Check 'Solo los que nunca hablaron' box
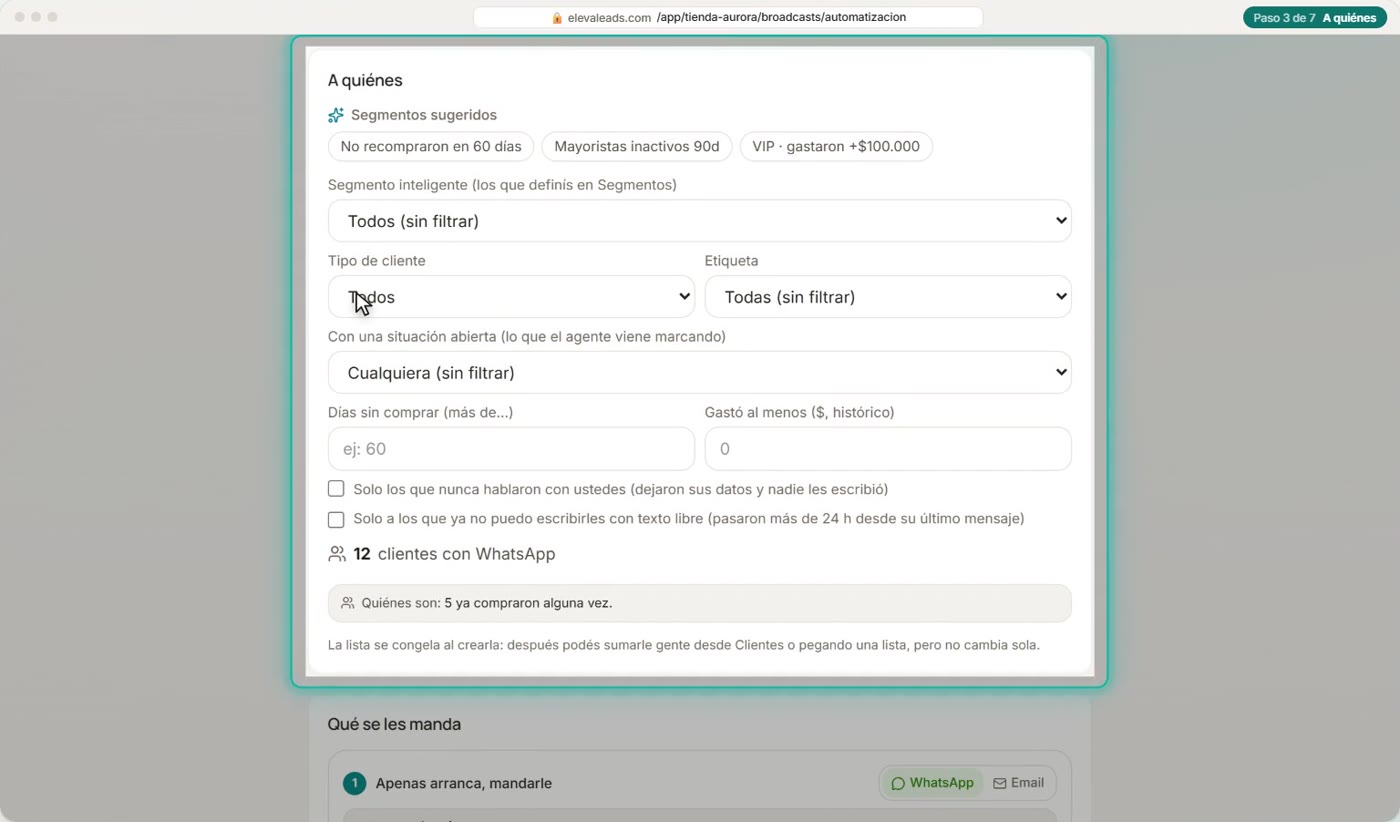The height and width of the screenshot is (822, 1400). (336, 489)
